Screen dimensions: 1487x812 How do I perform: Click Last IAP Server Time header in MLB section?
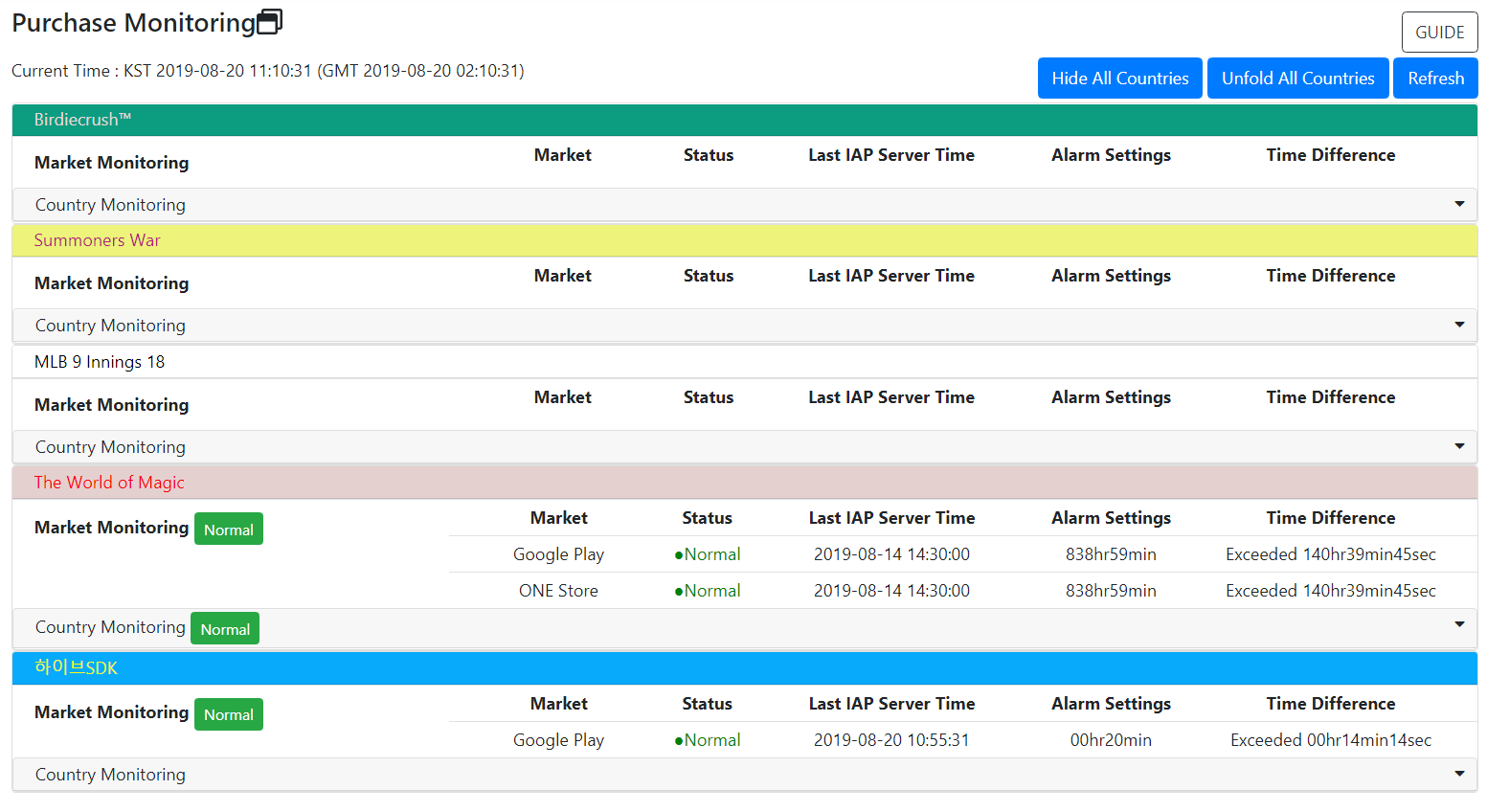pos(891,397)
